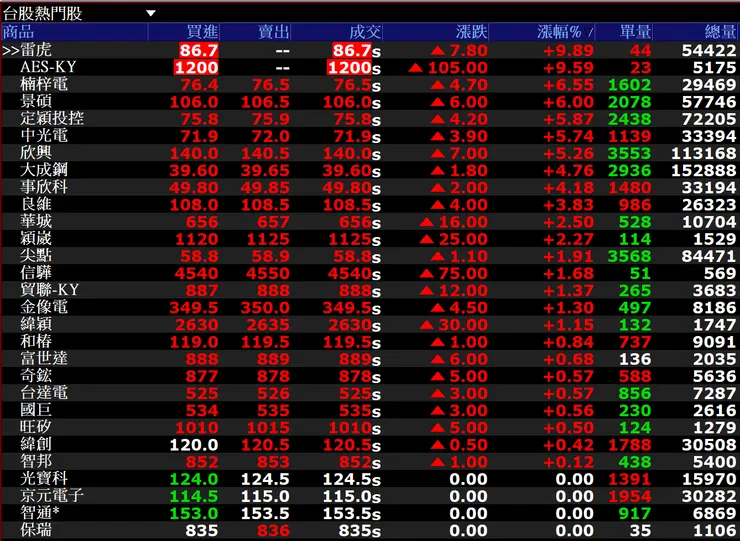Click 欣興 total volume 113168
The height and width of the screenshot is (541, 740).
tap(704, 153)
